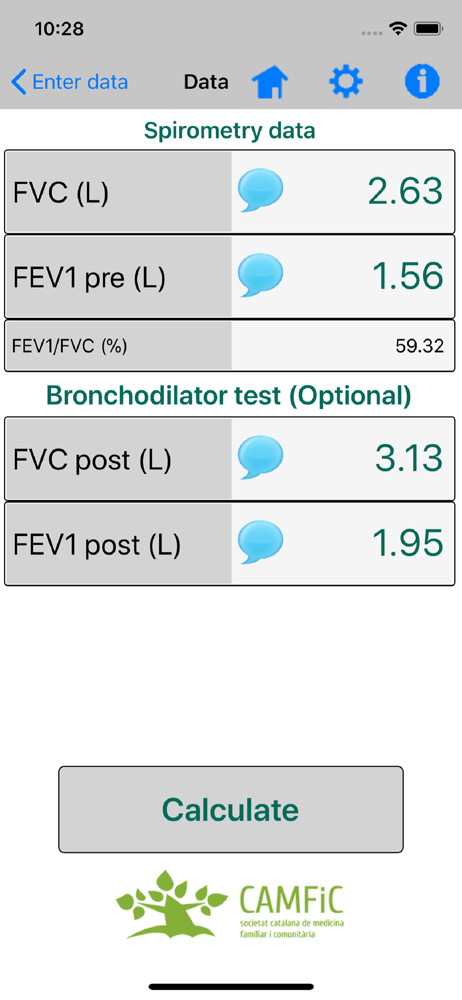Image resolution: width=462 pixels, height=1000 pixels.
Task: Tap the FEV1 pre (L) label cell
Action: pyautogui.click(x=119, y=277)
